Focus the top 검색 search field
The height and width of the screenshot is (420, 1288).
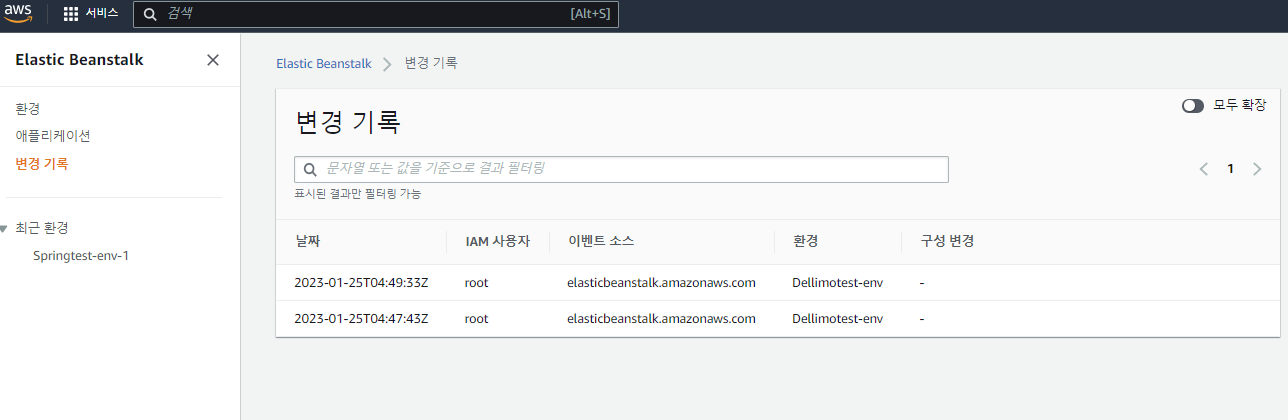(376, 14)
